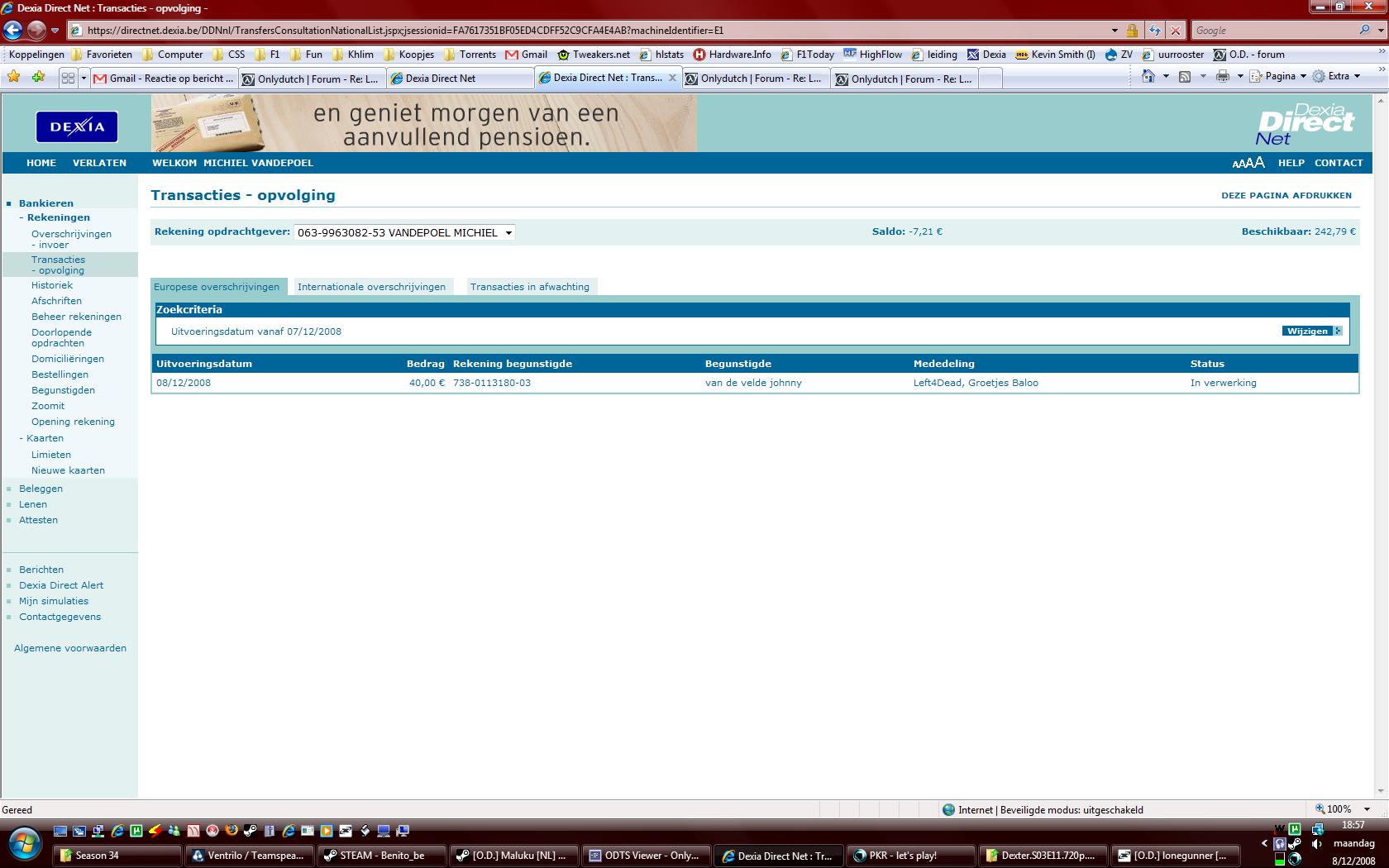Click the Stop loading X icon
The width and height of the screenshot is (1389, 868).
1176,31
